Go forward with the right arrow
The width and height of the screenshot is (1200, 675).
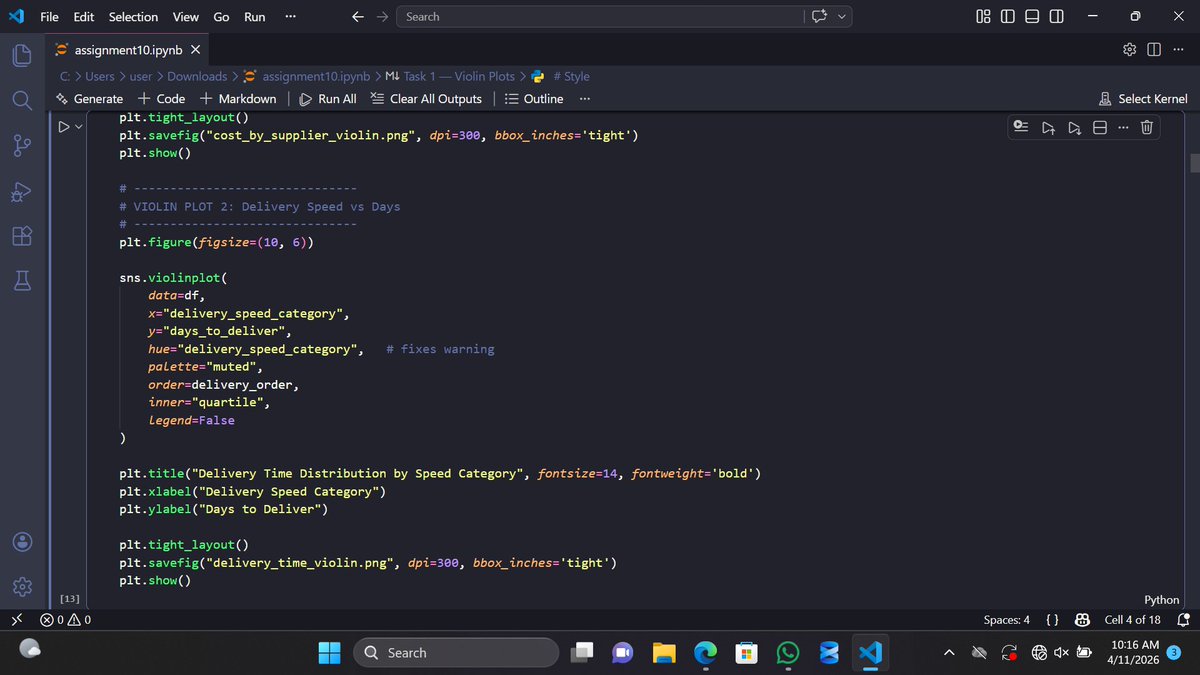point(381,16)
